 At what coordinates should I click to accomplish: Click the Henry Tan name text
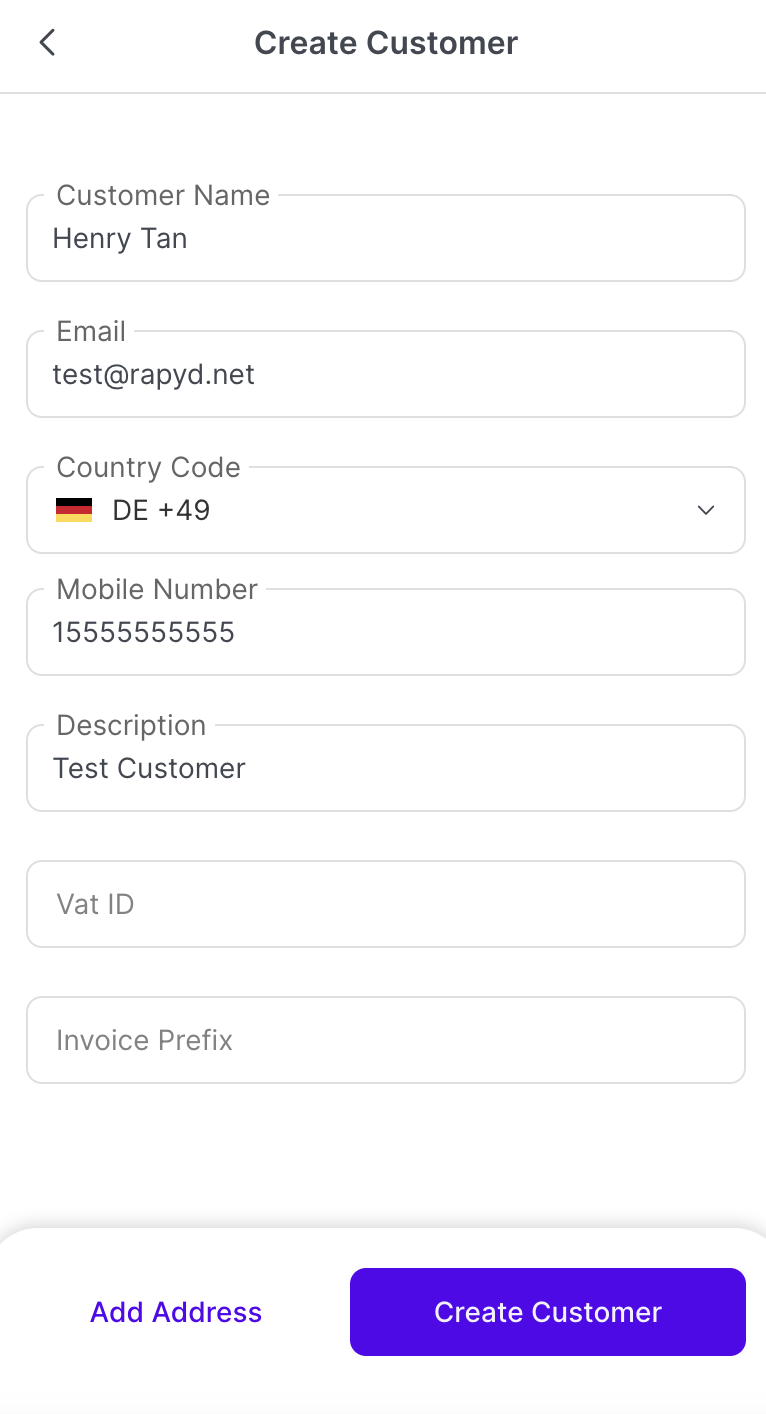(120, 239)
